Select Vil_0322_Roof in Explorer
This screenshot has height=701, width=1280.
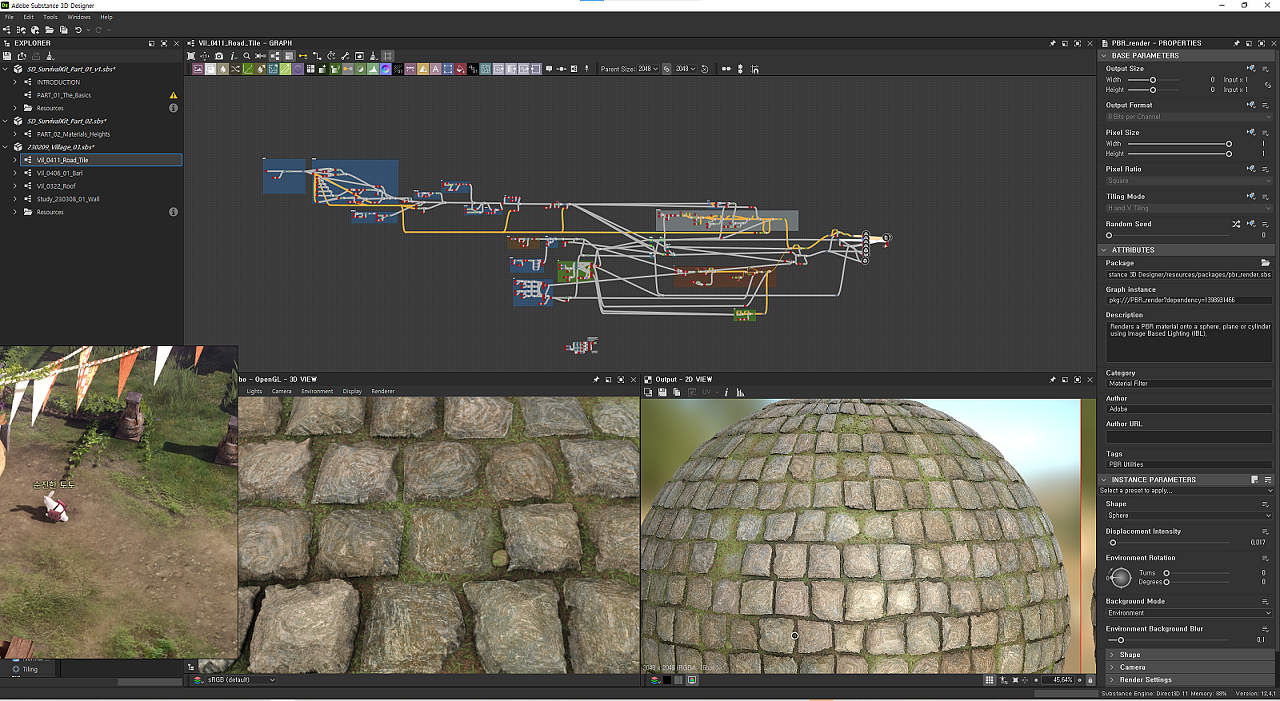click(x=56, y=186)
